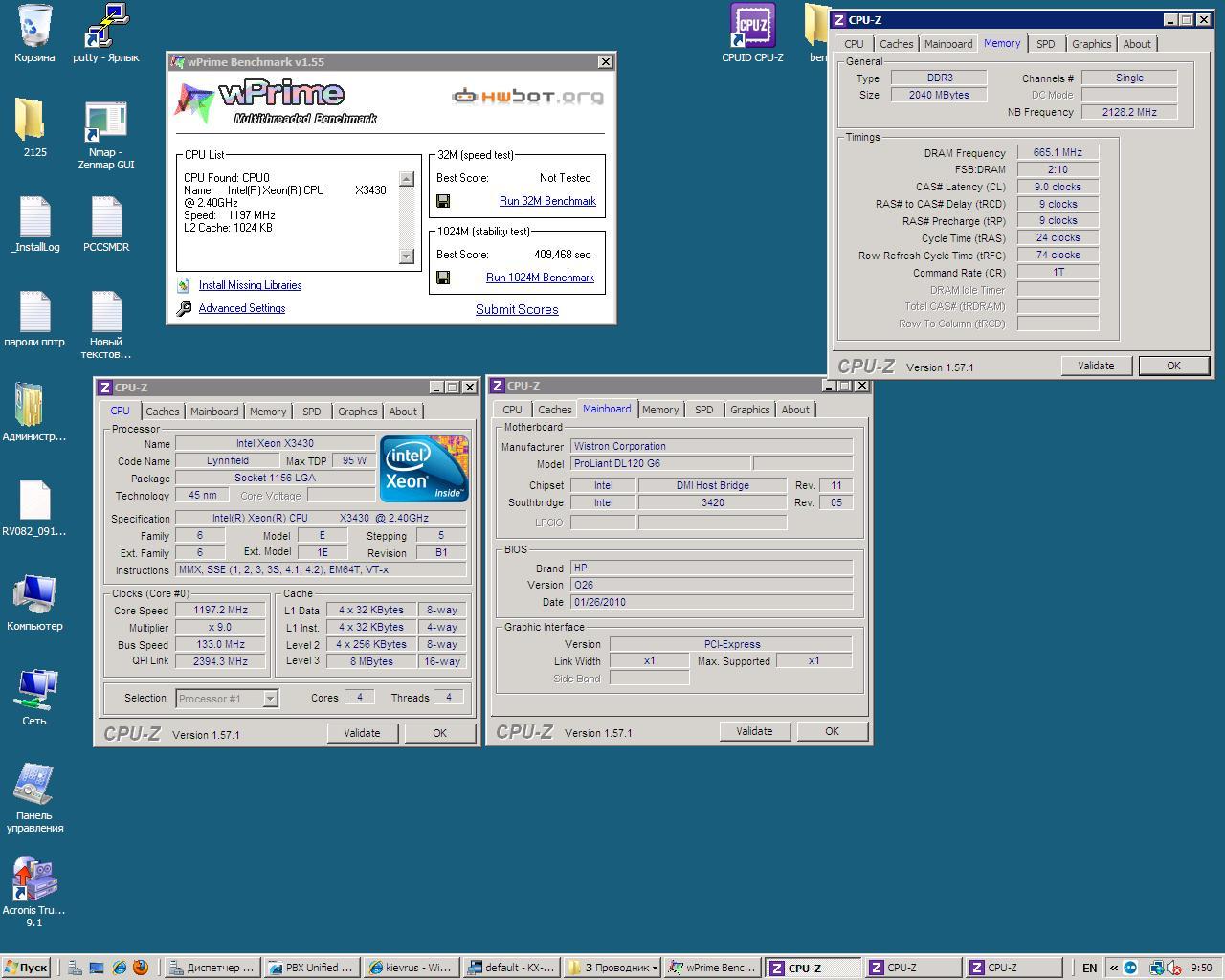Switch to PBX Unified taskbar window

312,968
